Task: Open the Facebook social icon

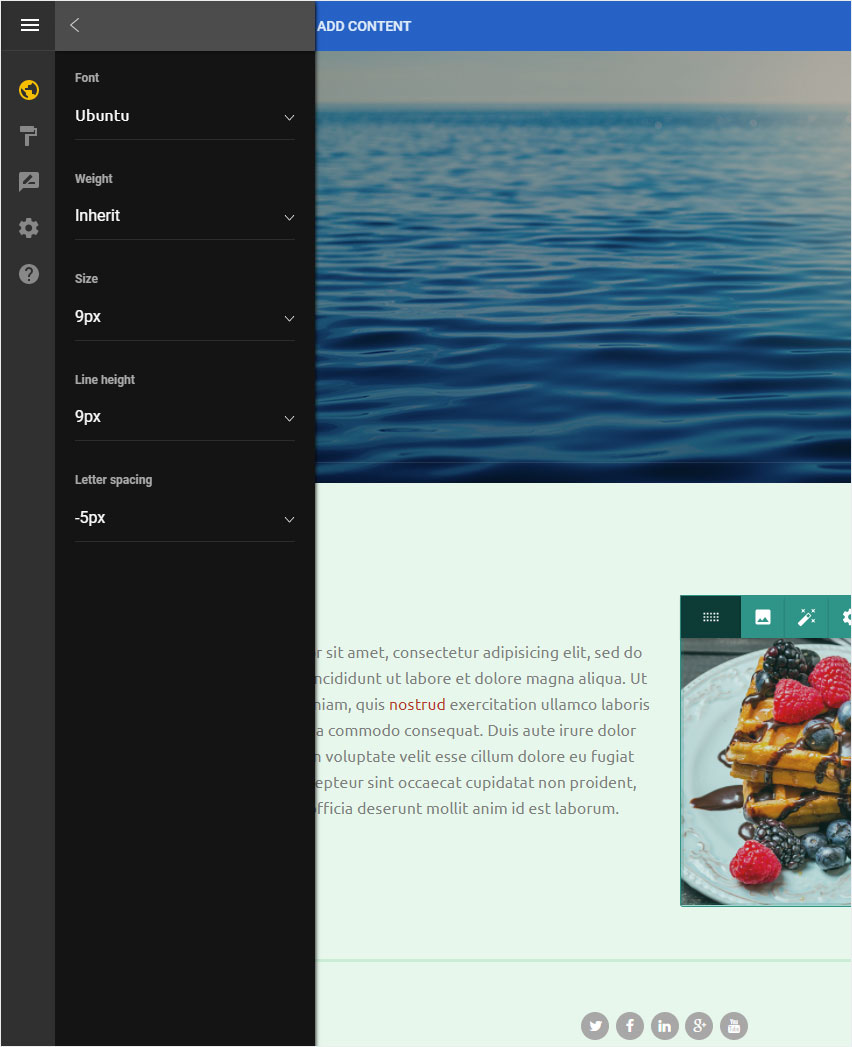Action: (630, 1026)
